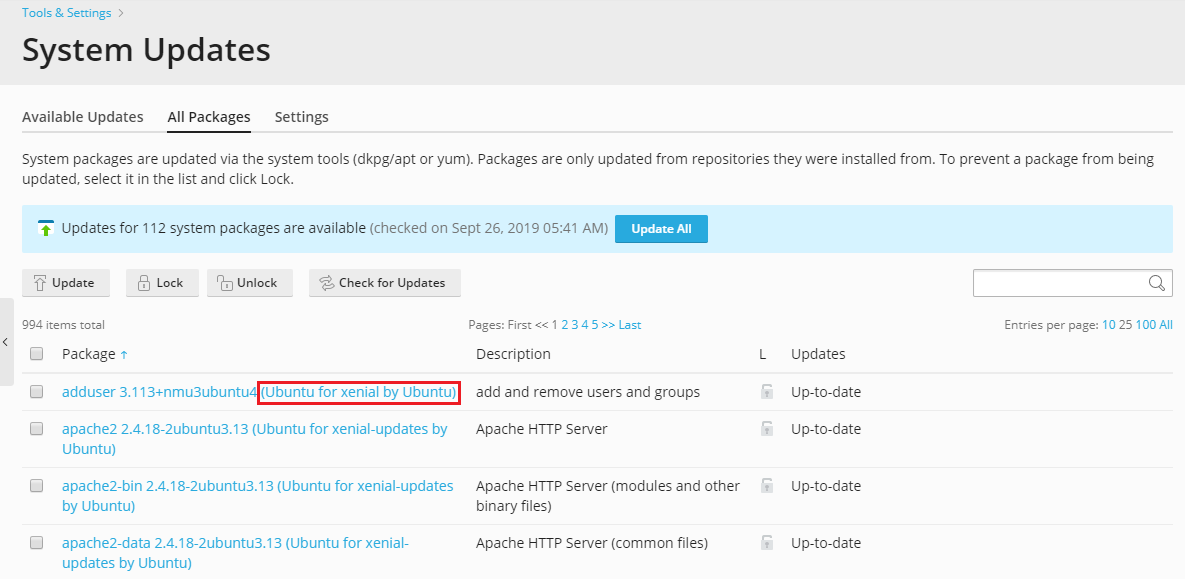Image resolution: width=1185 pixels, height=579 pixels.
Task: Click the green update arrow icon
Action: pos(46,228)
